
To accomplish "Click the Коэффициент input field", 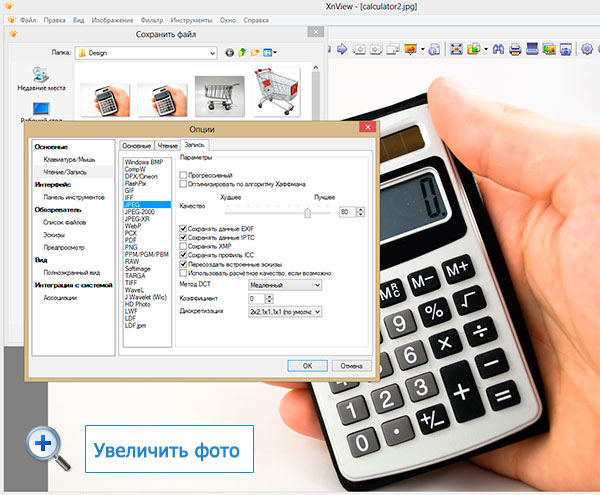I will coord(256,298).
